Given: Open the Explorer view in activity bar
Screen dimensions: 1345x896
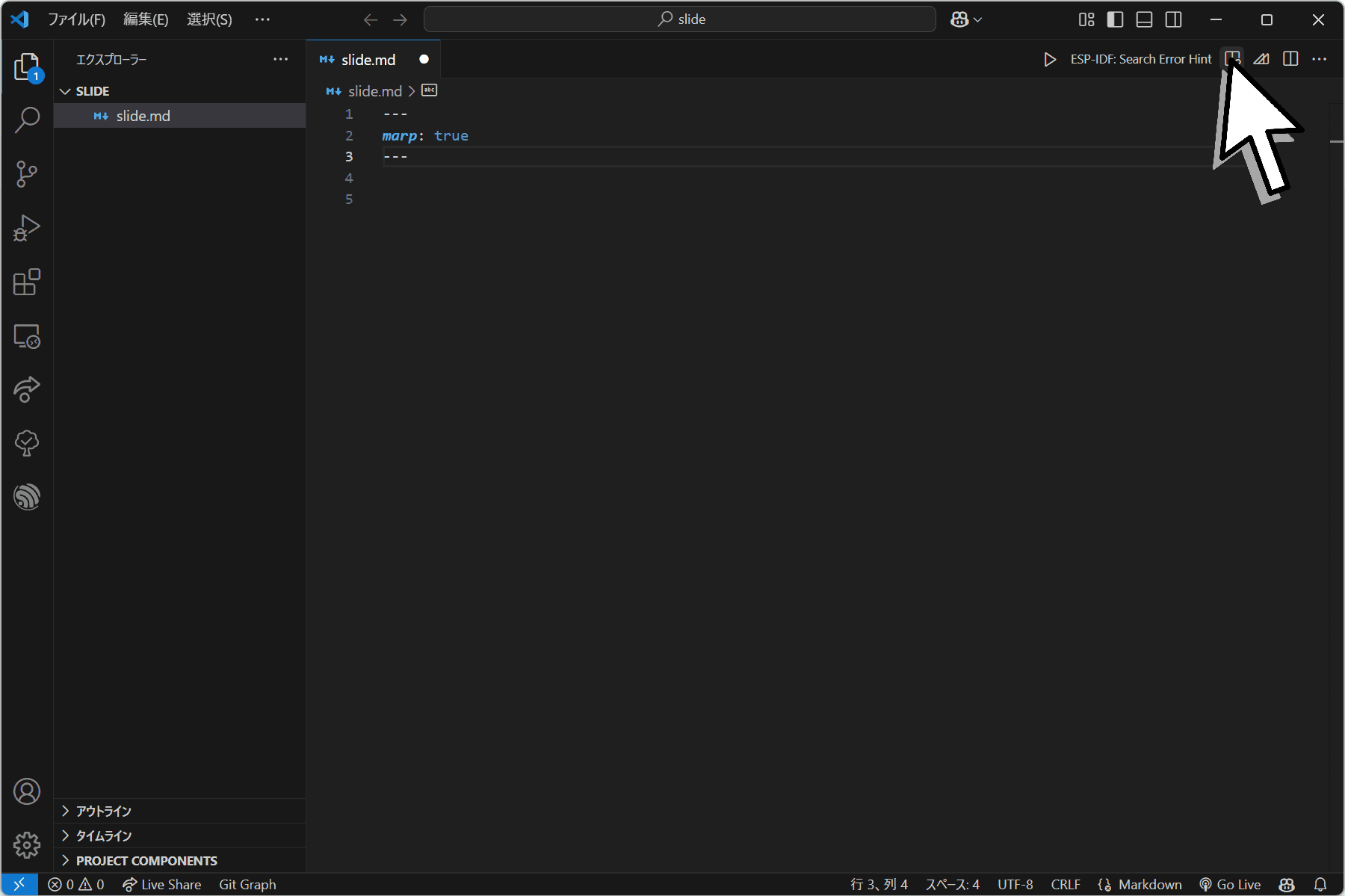Looking at the screenshot, I should pos(27,67).
